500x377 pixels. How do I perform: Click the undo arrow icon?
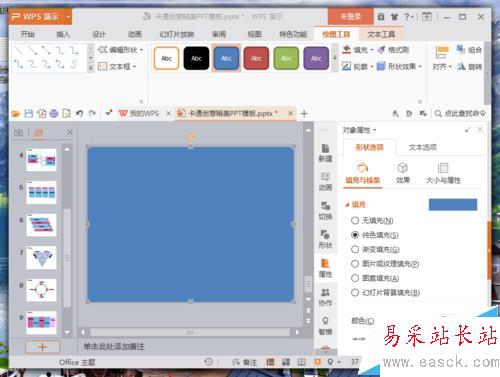coord(79,114)
